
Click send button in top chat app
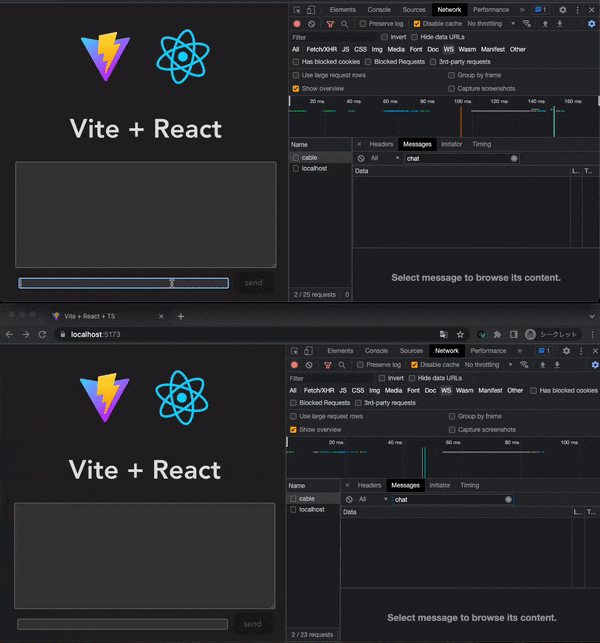253,283
